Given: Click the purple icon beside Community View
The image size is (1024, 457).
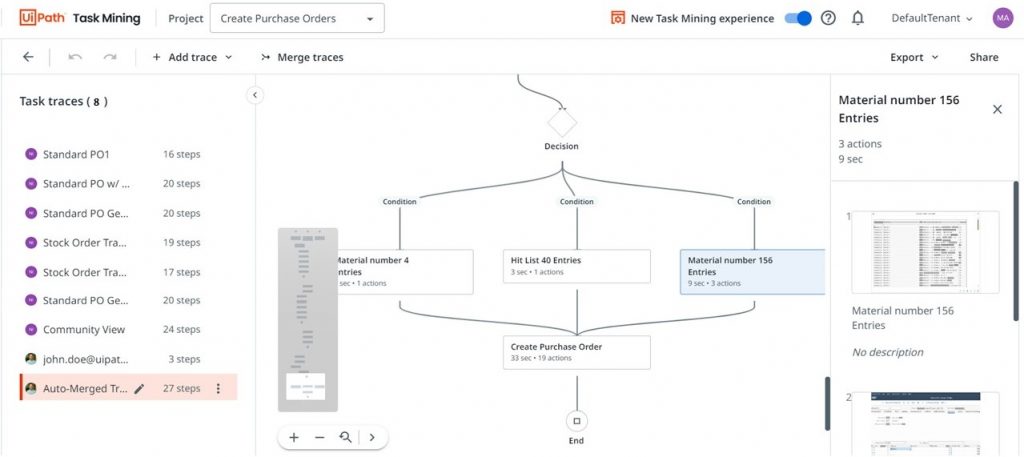Looking at the screenshot, I should click(31, 330).
